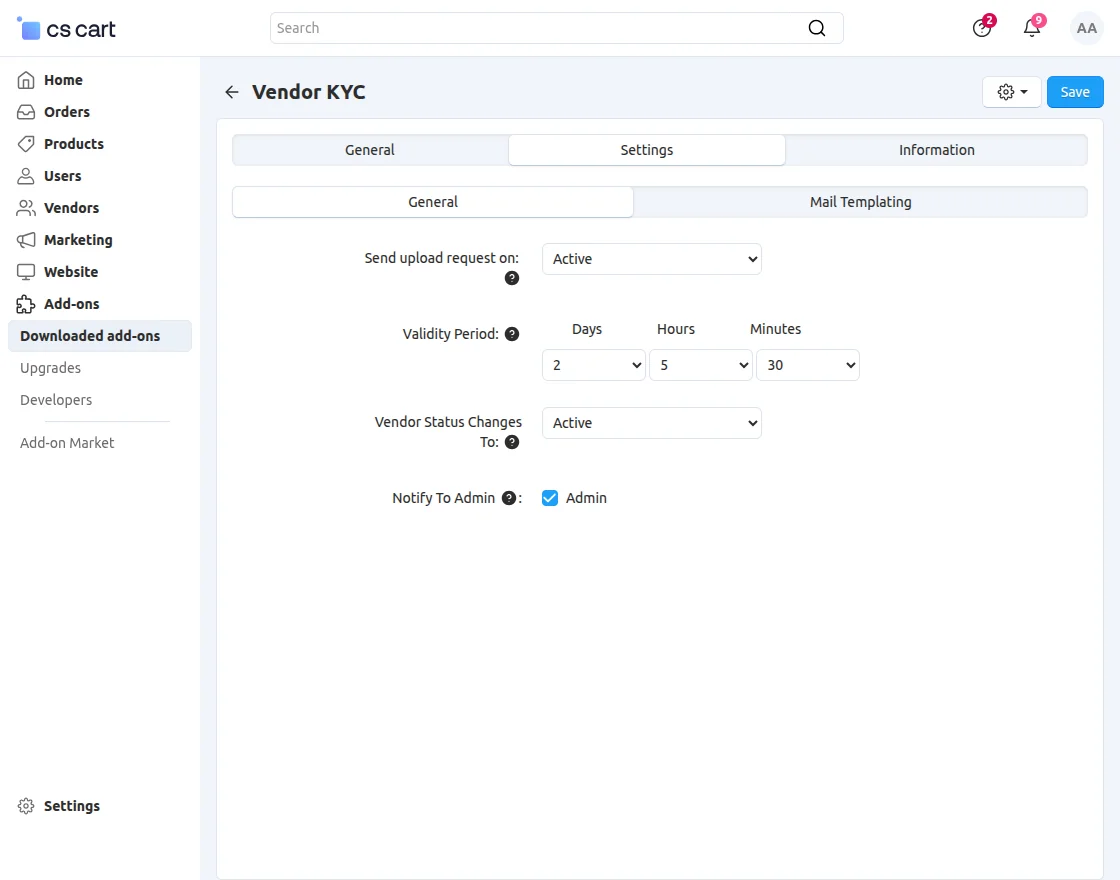Open the Mail Templating tab

click(x=860, y=201)
